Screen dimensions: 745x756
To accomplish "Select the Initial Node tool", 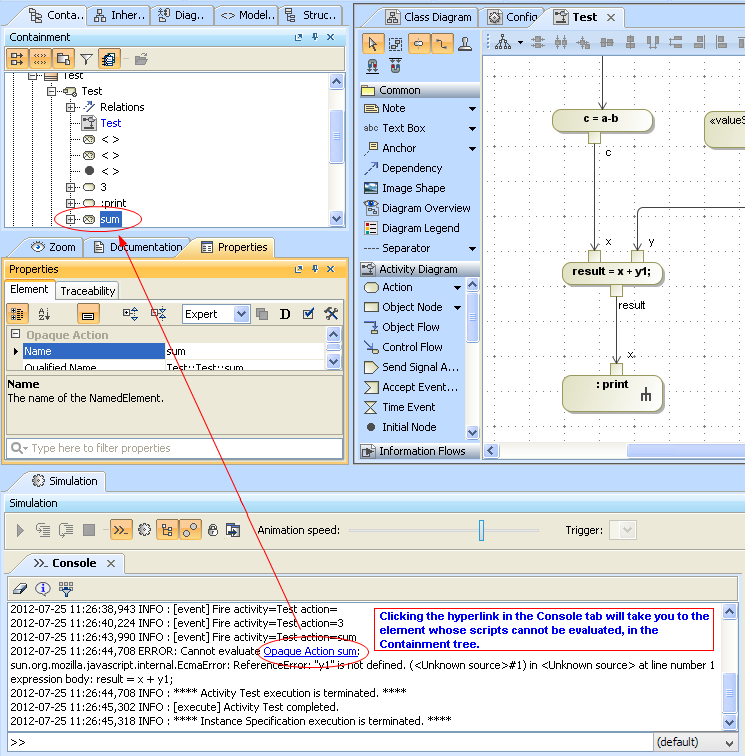I will (x=408, y=427).
